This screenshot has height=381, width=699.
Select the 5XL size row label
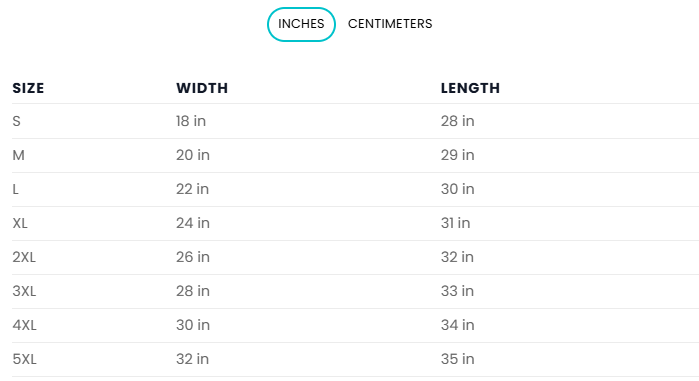[25, 359]
